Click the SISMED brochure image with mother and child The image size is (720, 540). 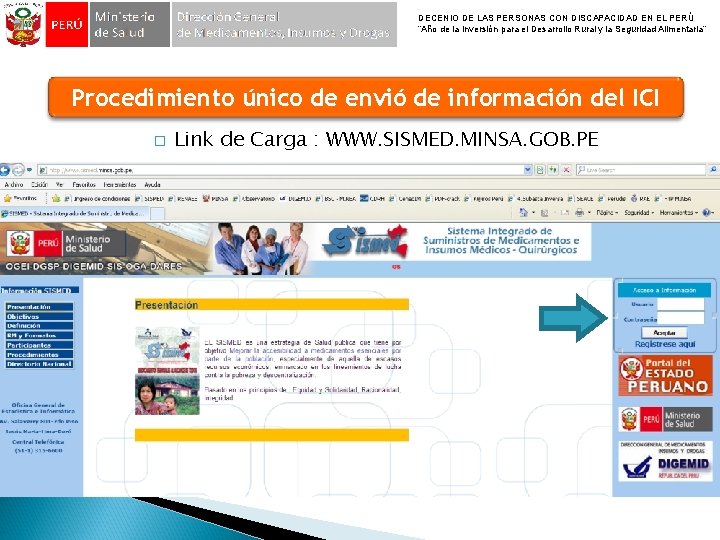coord(167,371)
